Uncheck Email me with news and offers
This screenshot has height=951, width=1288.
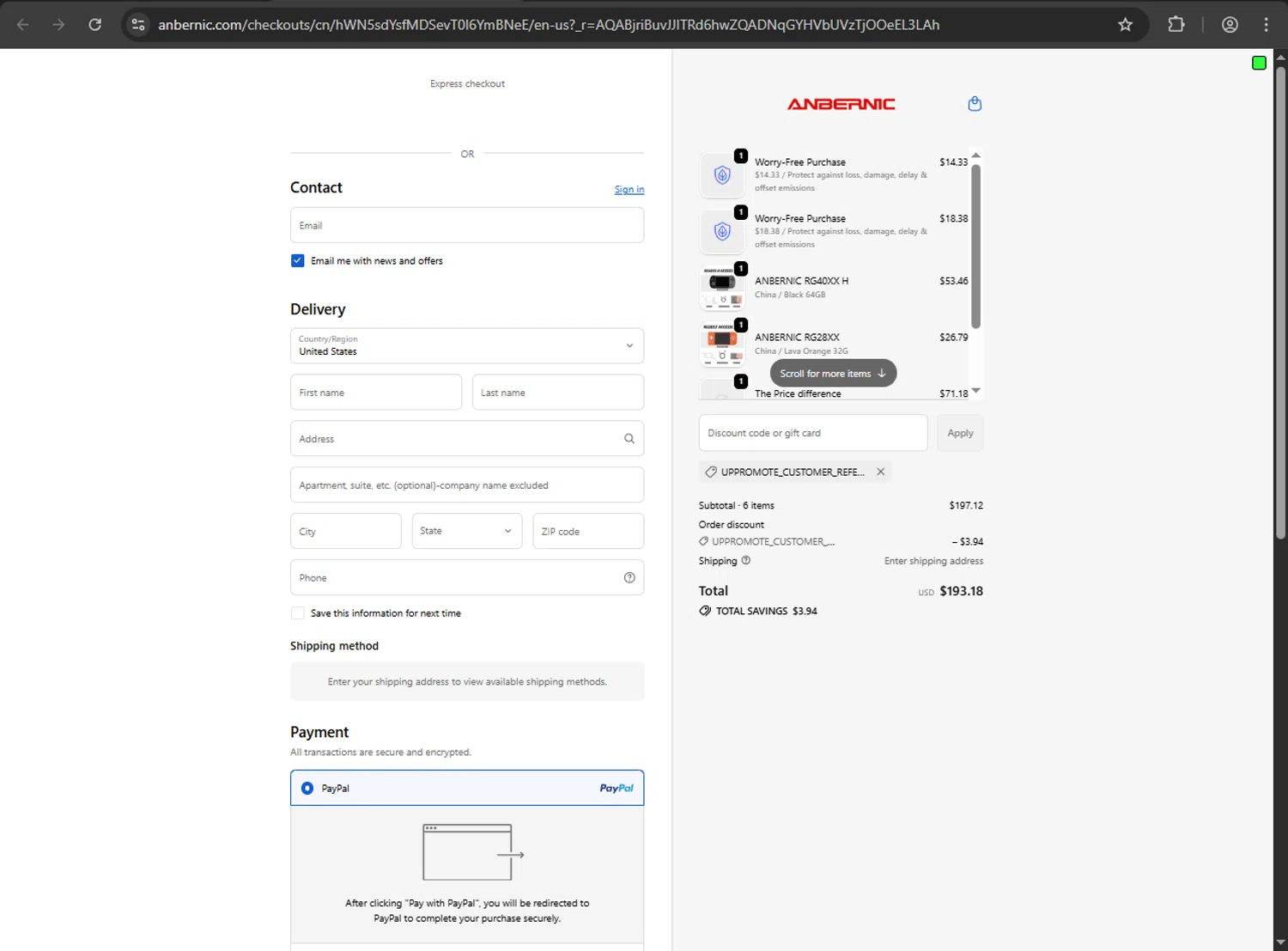pyautogui.click(x=298, y=261)
